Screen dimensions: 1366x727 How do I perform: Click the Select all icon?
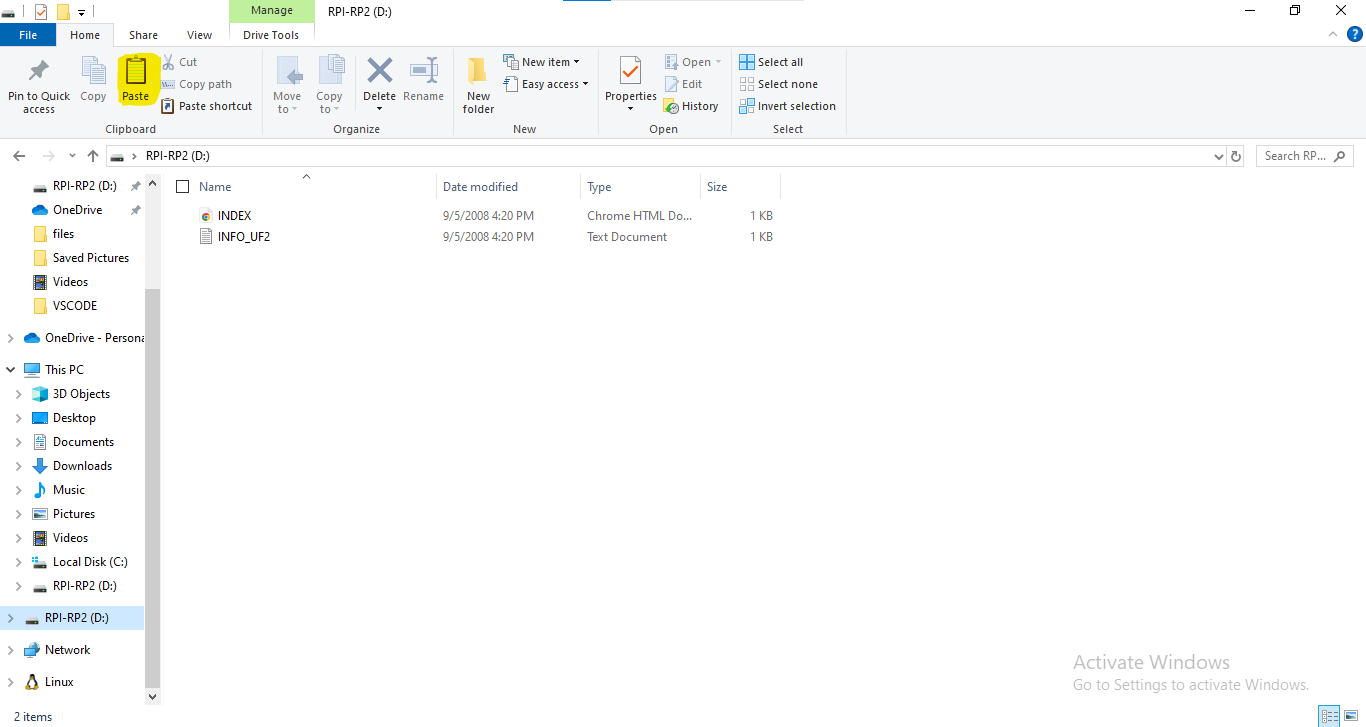pyautogui.click(x=747, y=62)
